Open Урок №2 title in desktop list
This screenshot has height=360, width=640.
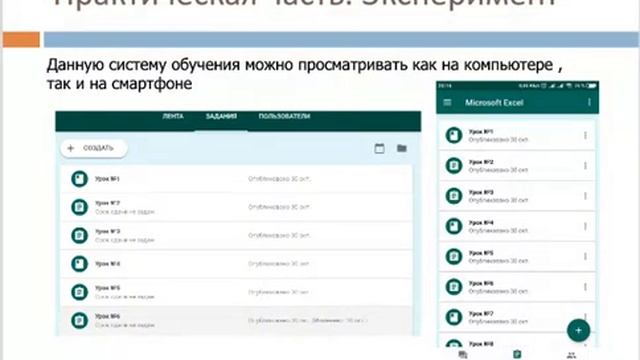point(107,203)
